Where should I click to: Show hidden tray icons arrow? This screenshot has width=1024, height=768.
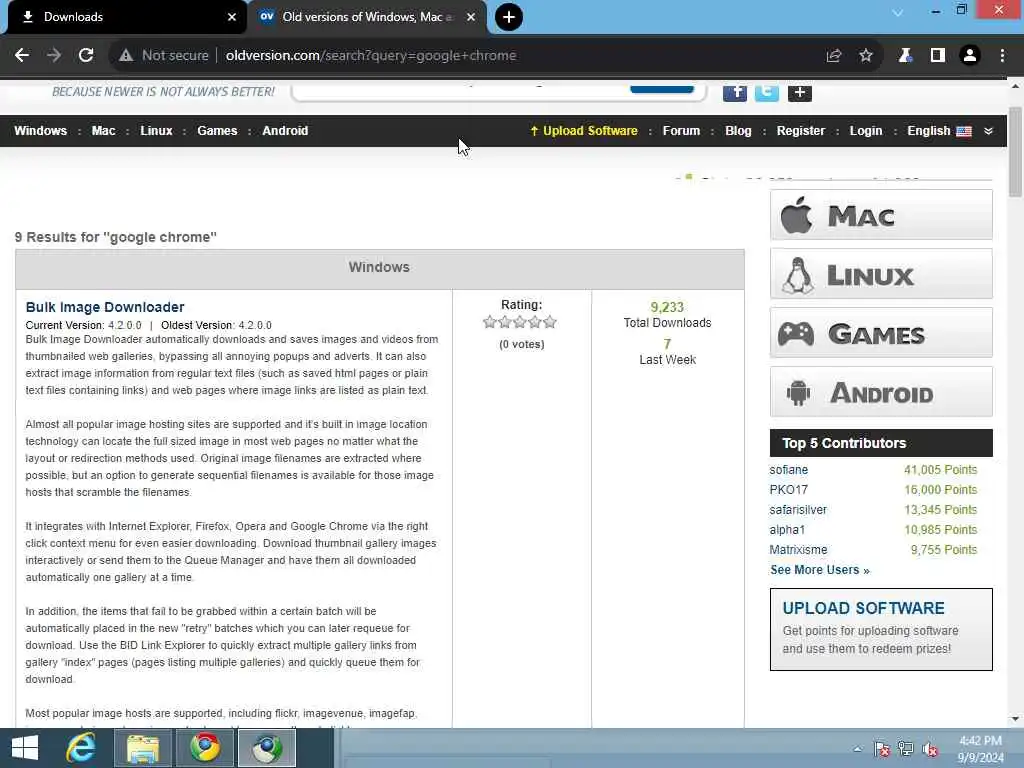[x=857, y=749]
